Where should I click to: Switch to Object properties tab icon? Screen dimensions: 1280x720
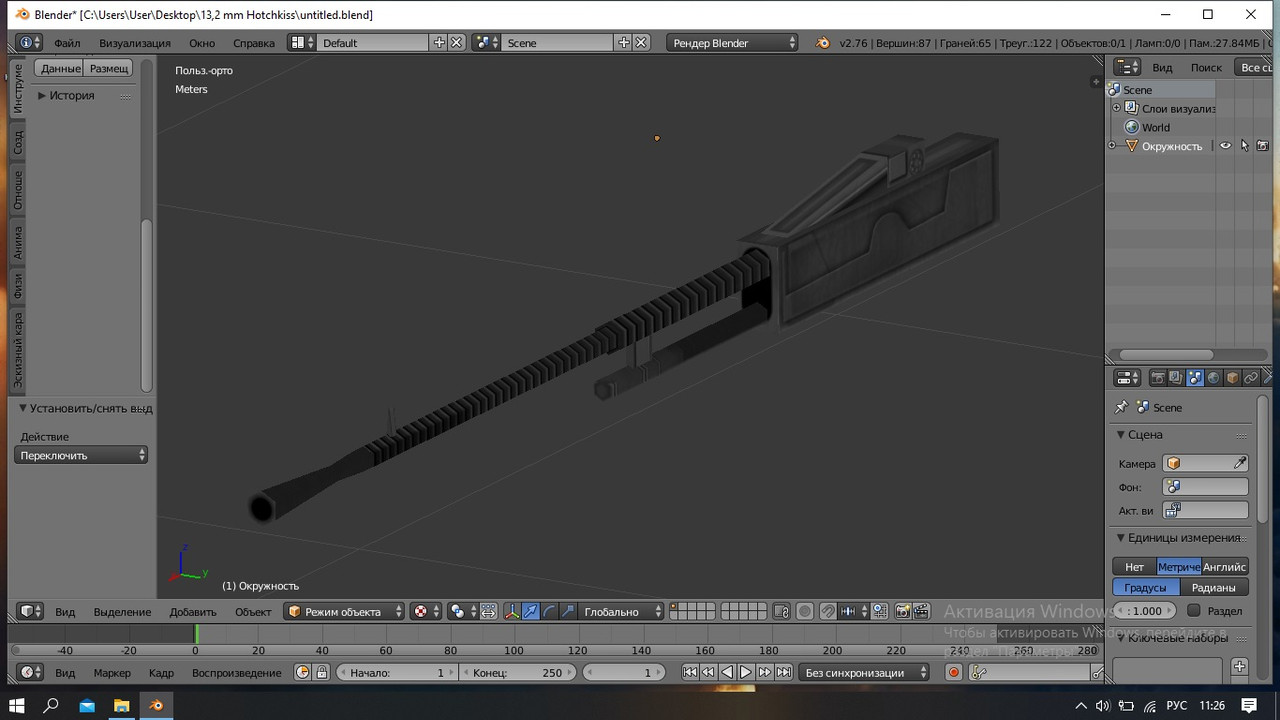pos(1232,378)
